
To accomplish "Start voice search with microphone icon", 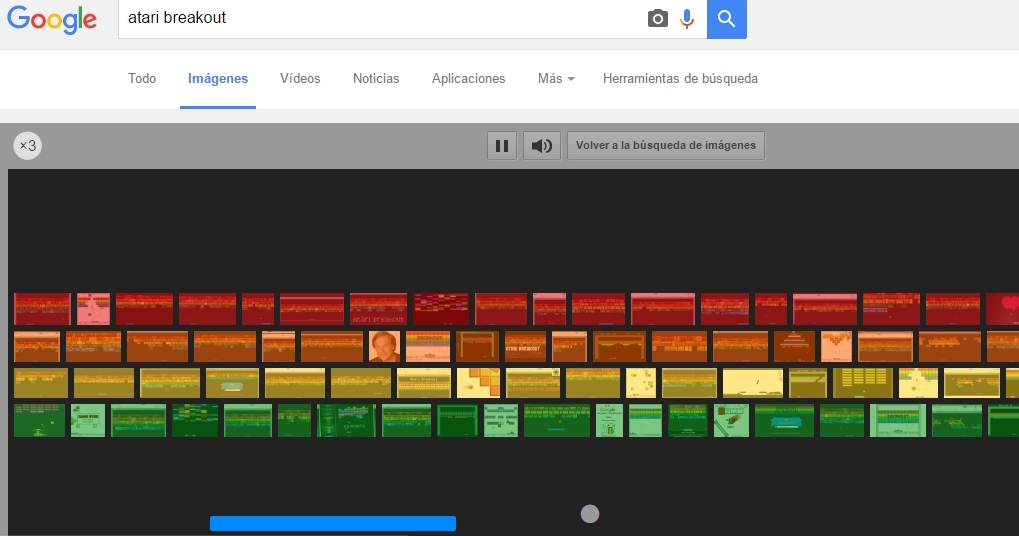I will point(687,18).
